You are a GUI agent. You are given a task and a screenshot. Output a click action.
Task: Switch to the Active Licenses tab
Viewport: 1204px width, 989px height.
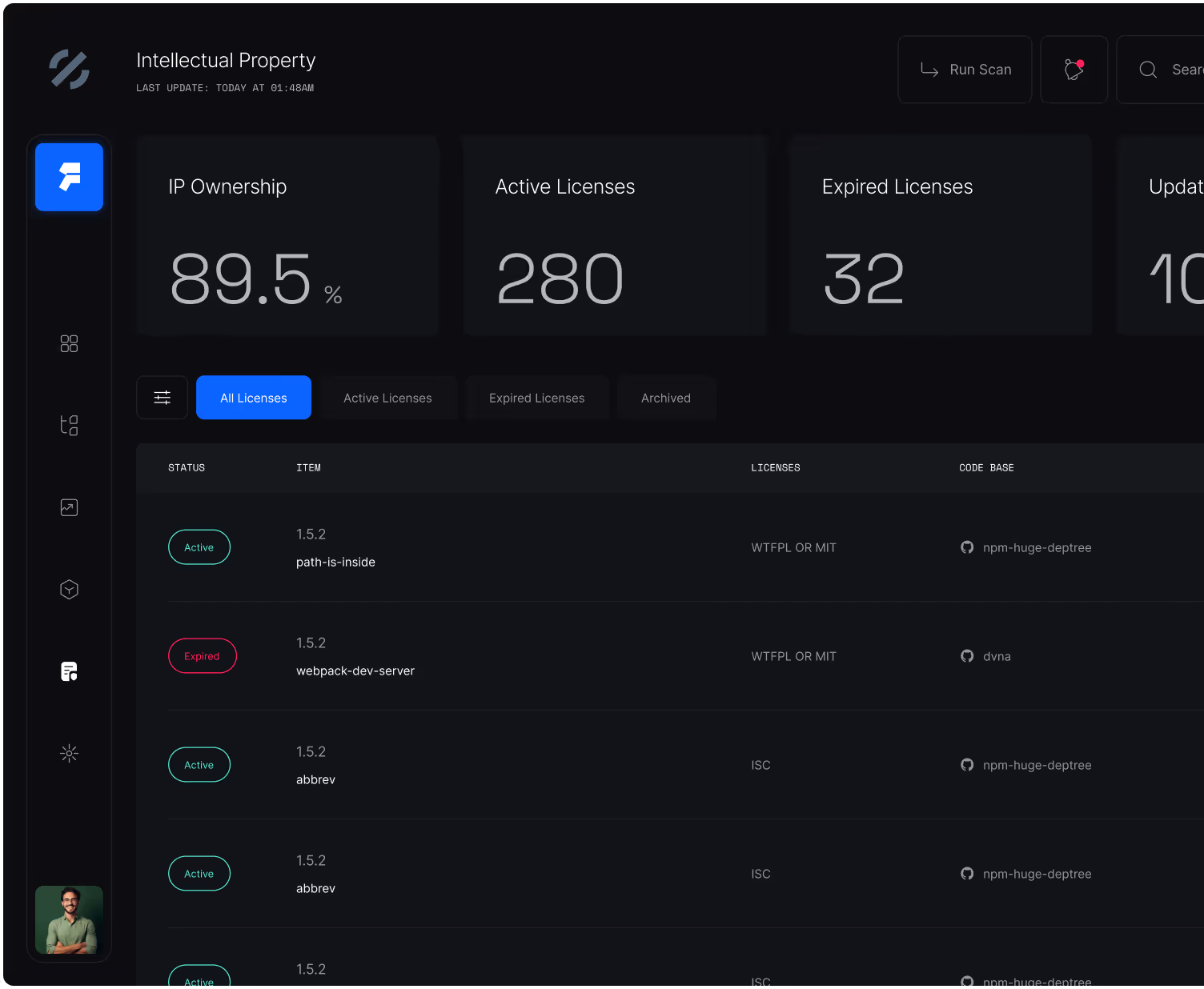pos(387,398)
